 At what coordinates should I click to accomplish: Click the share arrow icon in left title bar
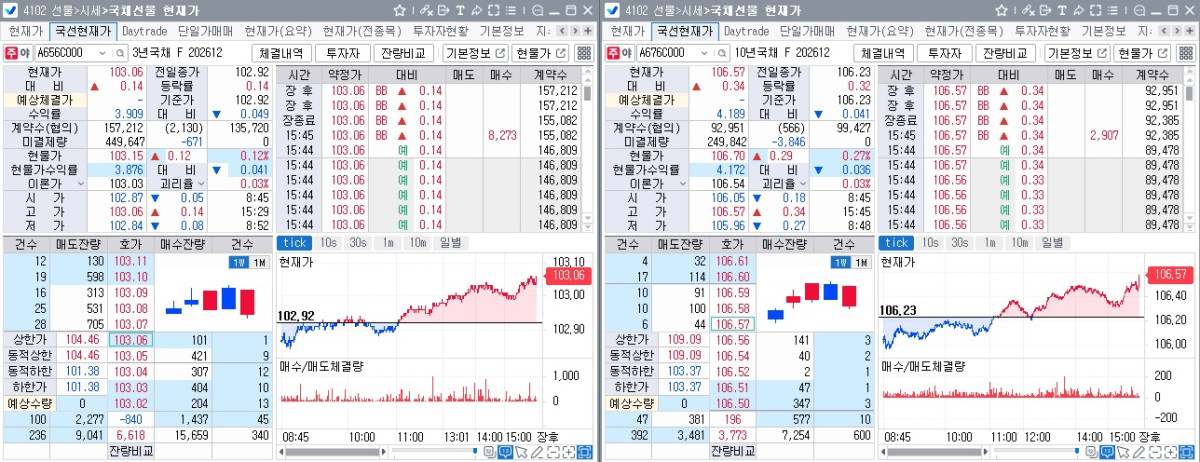click(477, 10)
